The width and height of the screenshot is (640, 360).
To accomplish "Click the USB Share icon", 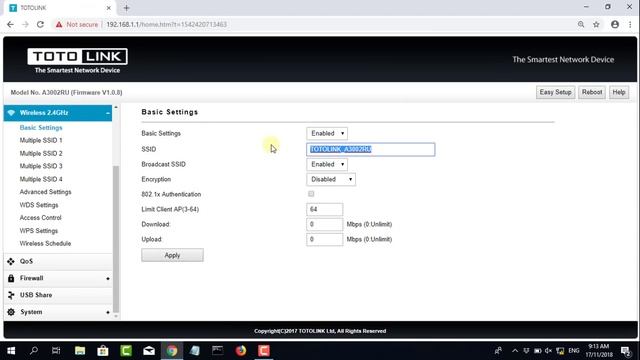I will pos(11,295).
